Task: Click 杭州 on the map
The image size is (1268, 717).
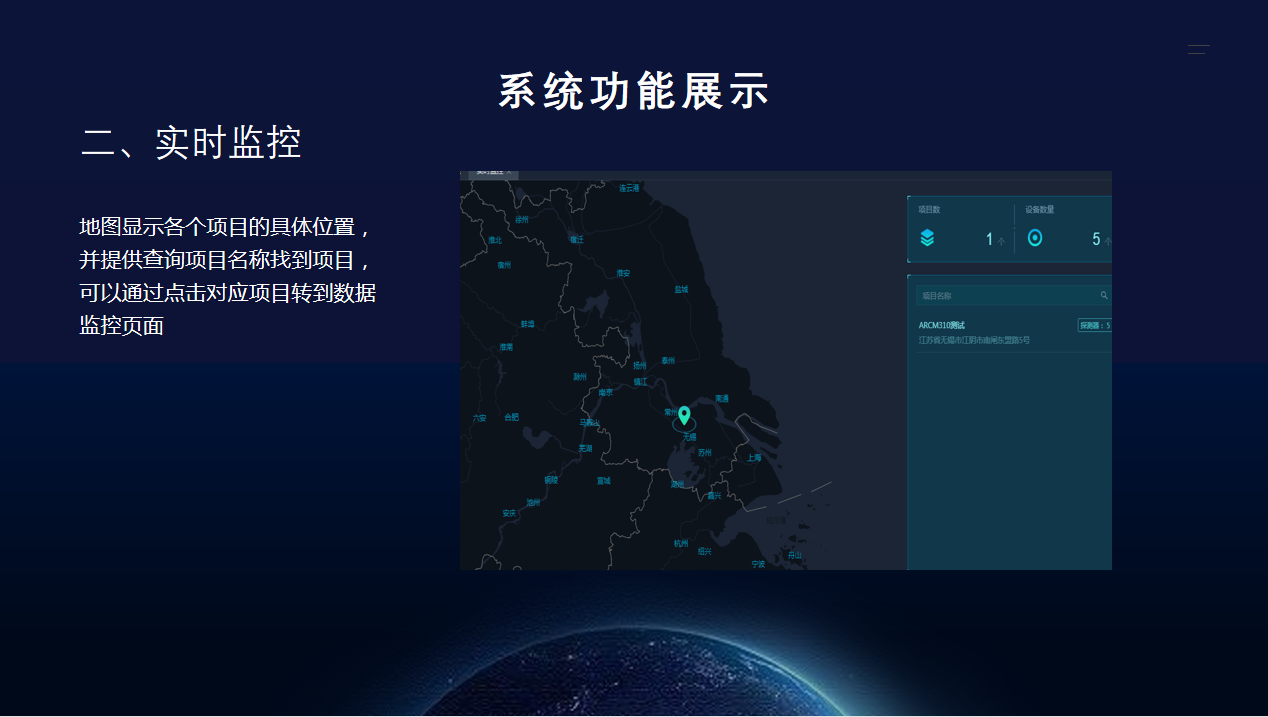Action: pos(681,543)
